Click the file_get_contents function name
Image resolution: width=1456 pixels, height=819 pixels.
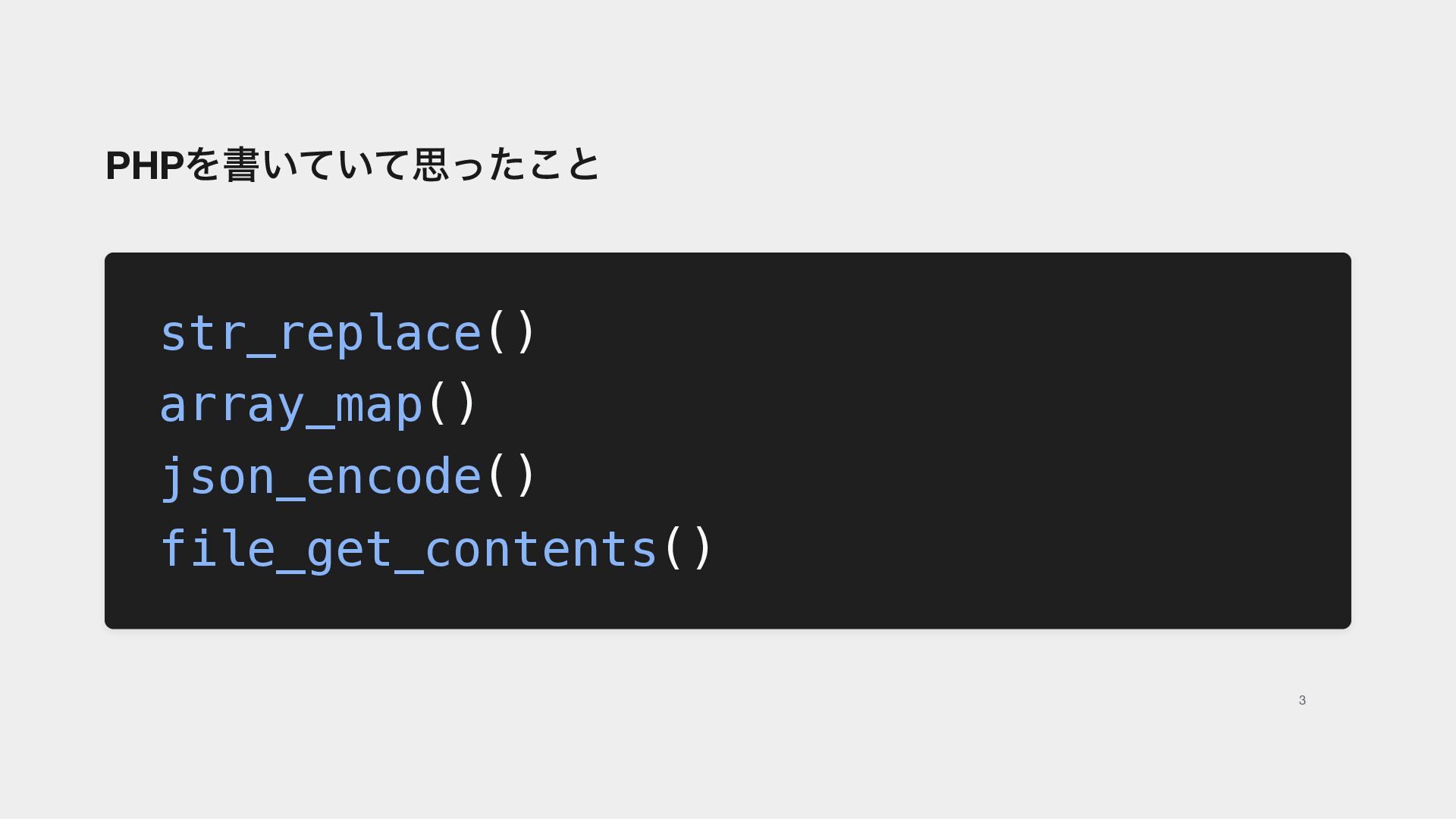[409, 548]
